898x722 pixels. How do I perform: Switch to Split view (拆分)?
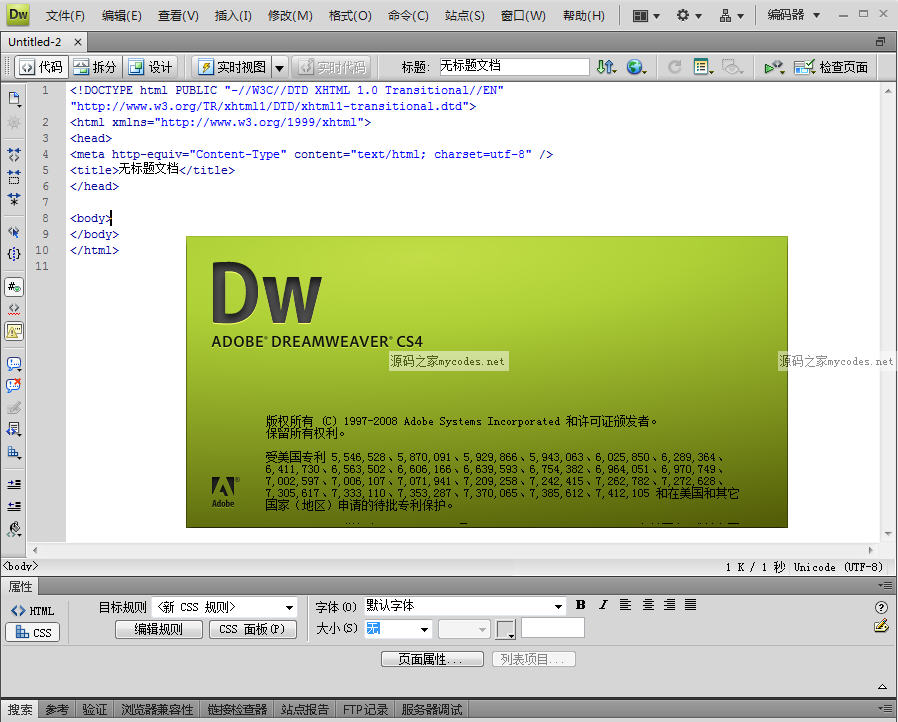point(95,67)
